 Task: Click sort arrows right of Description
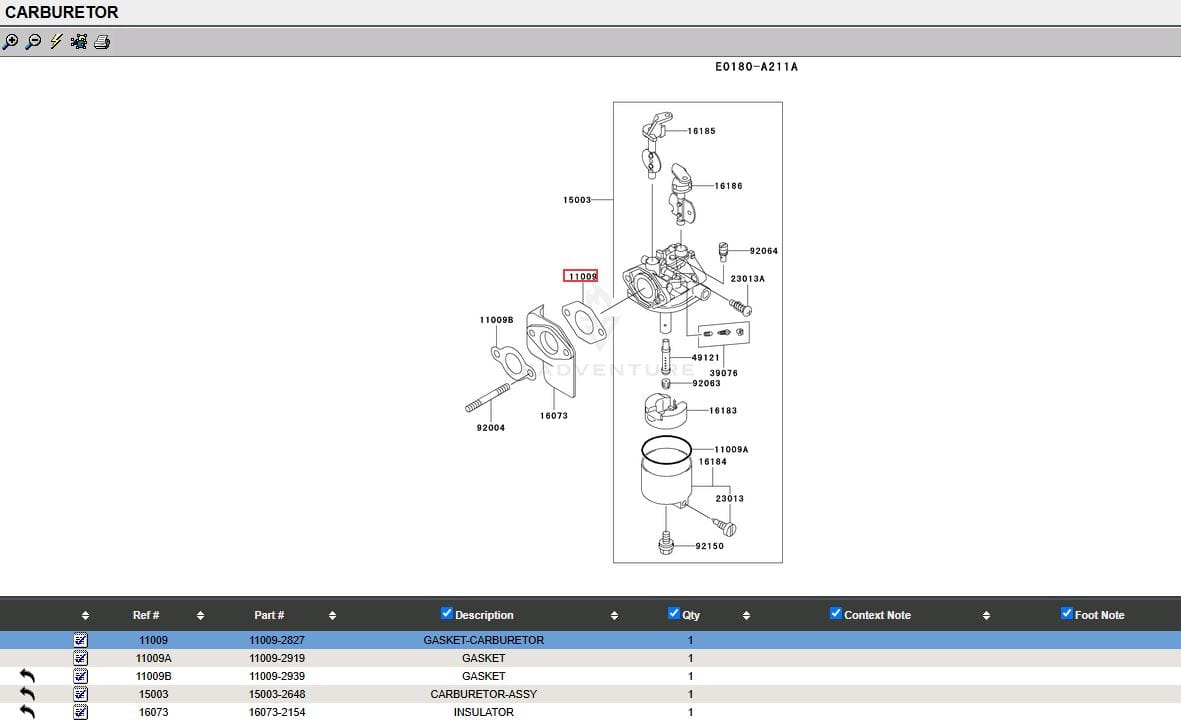(614, 615)
